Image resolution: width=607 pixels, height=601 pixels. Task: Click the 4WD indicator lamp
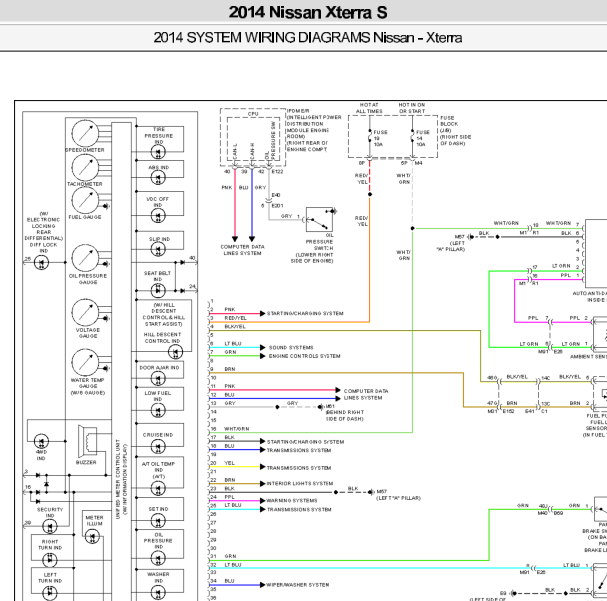pyautogui.click(x=41, y=441)
